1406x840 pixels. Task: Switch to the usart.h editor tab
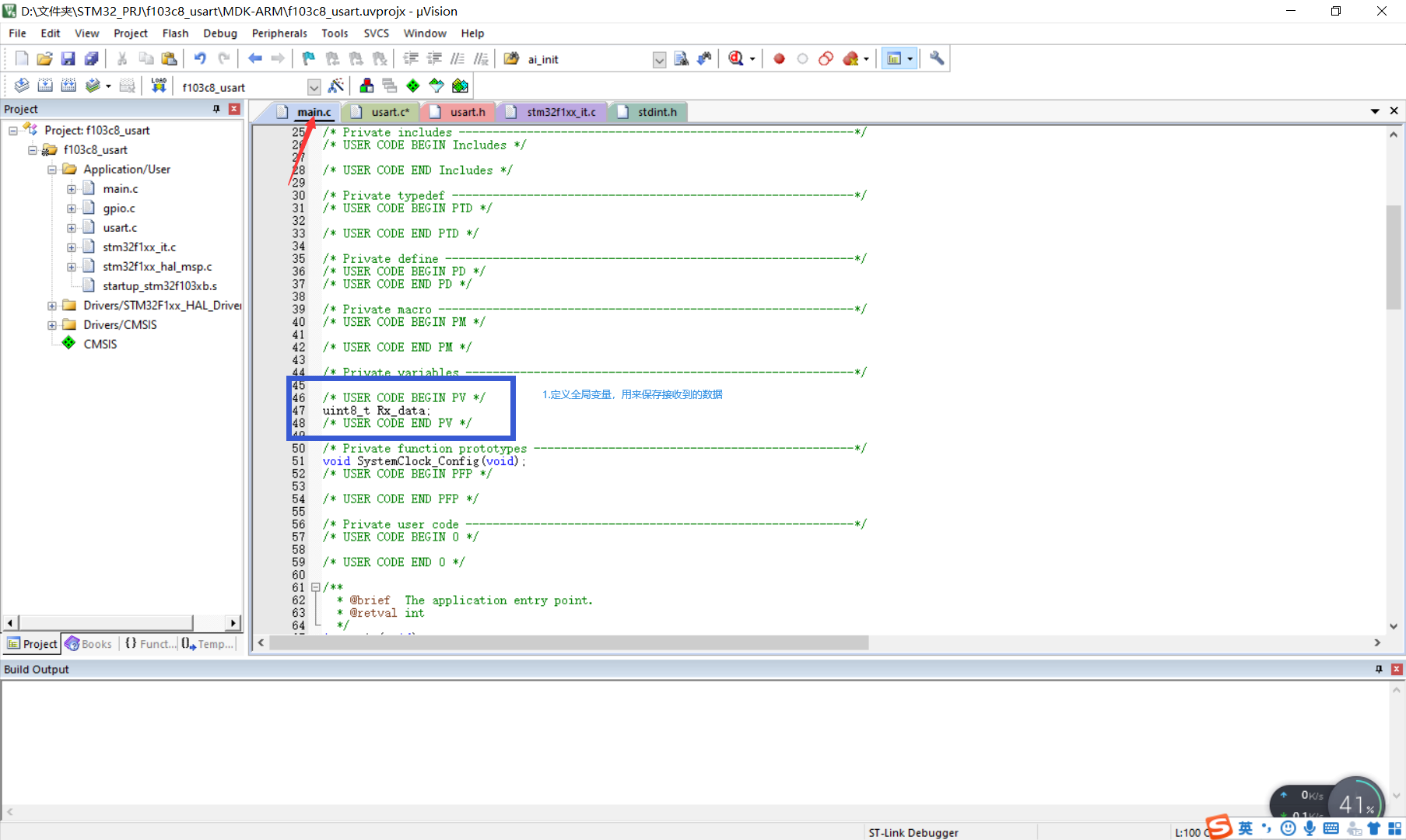(460, 112)
